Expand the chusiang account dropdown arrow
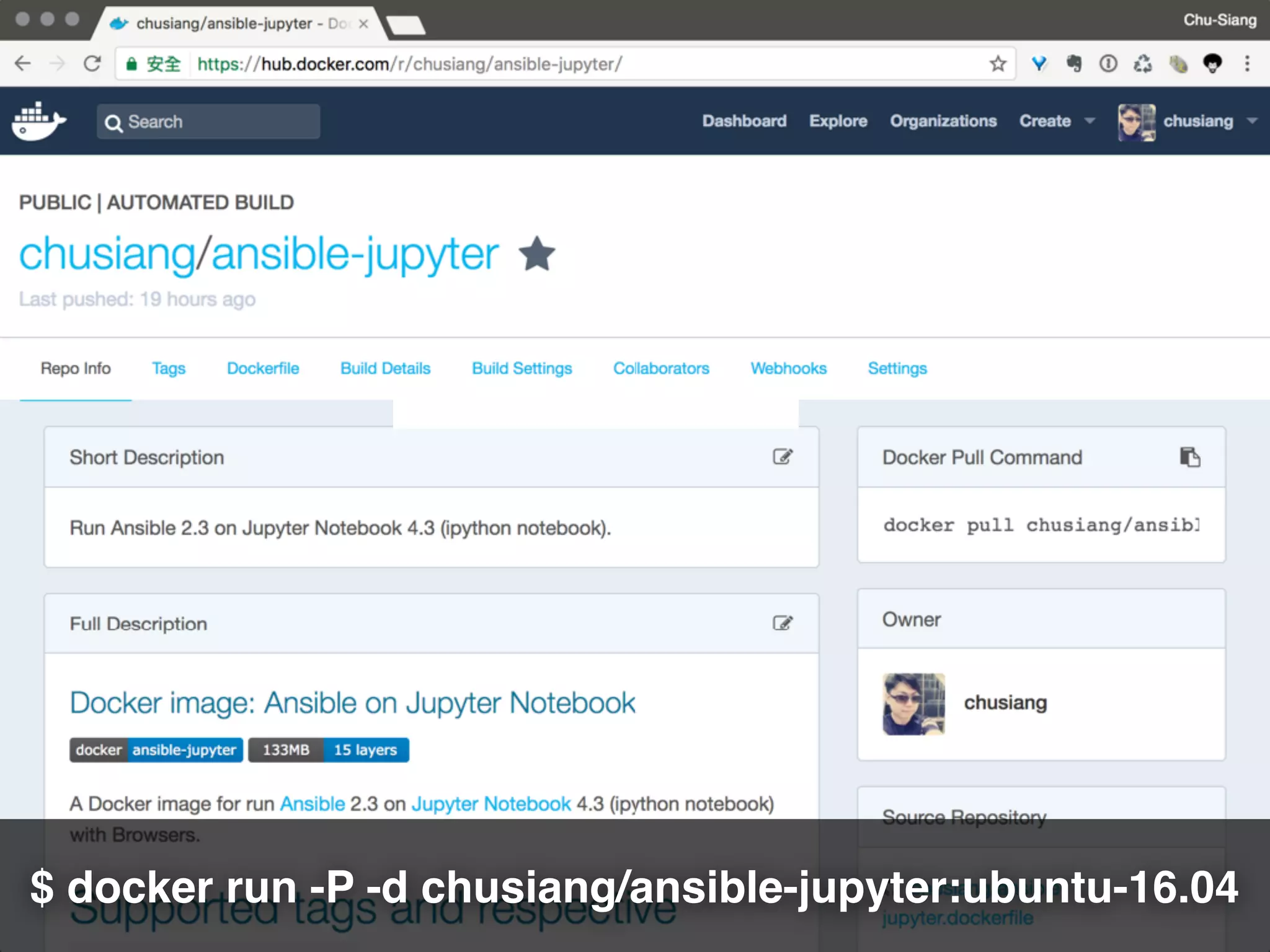 click(1252, 121)
